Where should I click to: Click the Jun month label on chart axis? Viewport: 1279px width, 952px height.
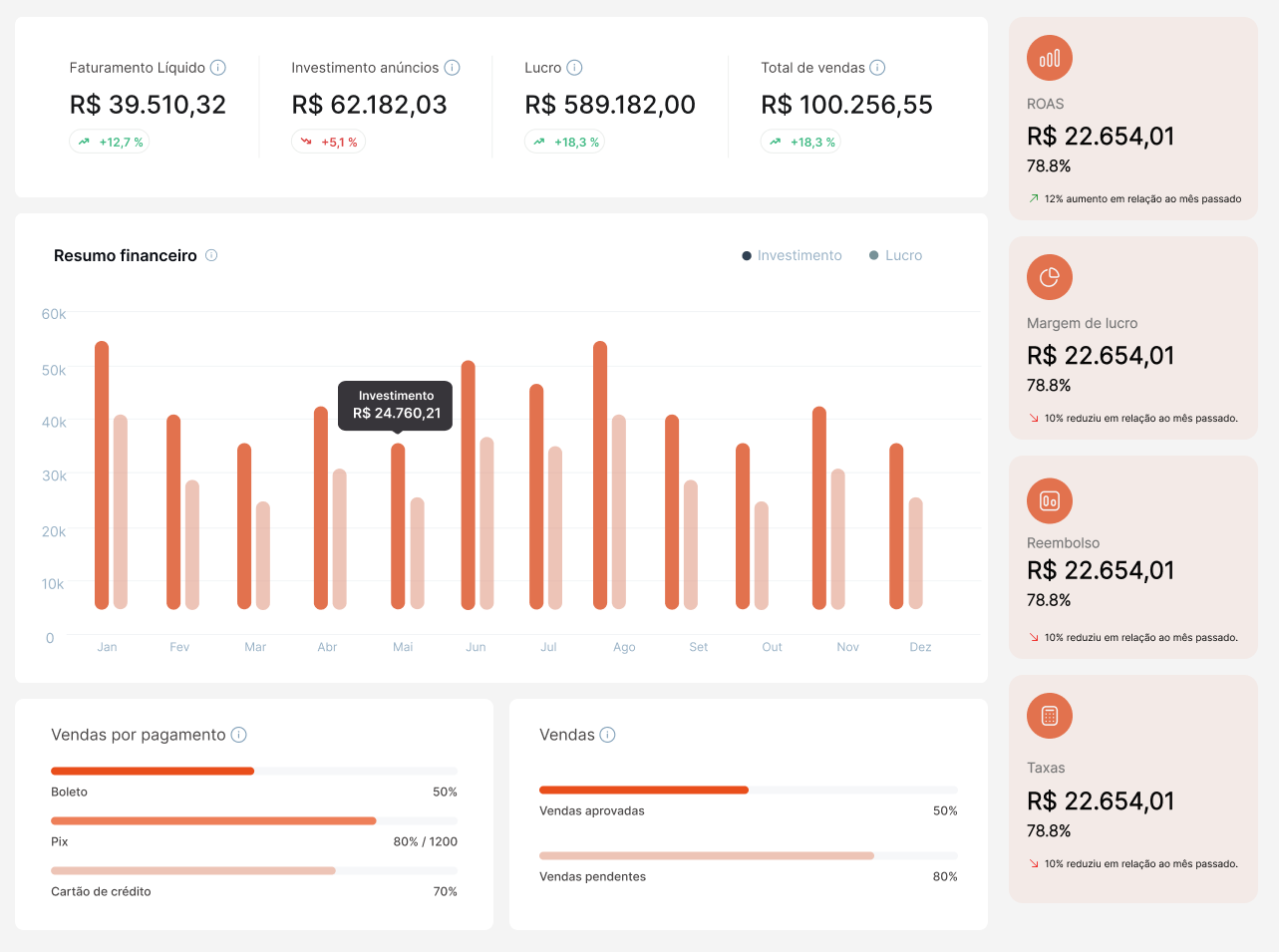point(476,647)
